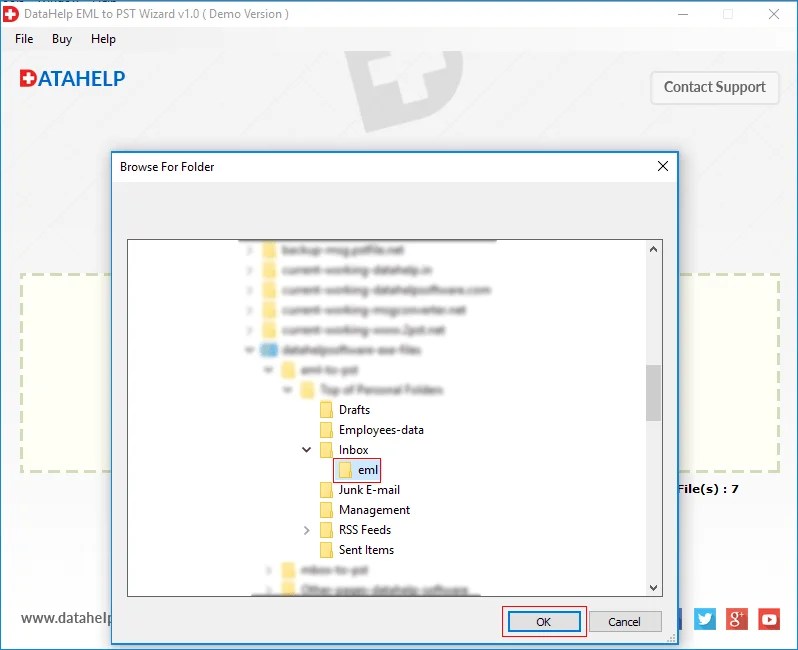Click the Contact Support button
Image resolution: width=798 pixels, height=650 pixels.
click(715, 88)
